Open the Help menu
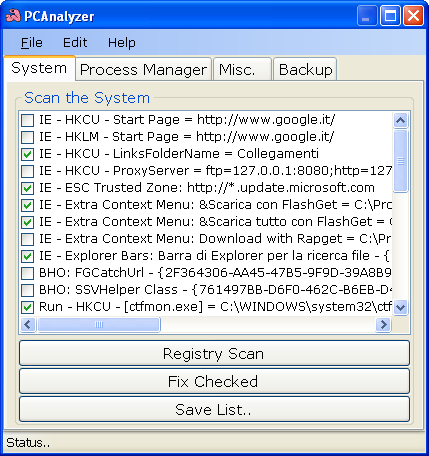429x456 pixels. 122,43
